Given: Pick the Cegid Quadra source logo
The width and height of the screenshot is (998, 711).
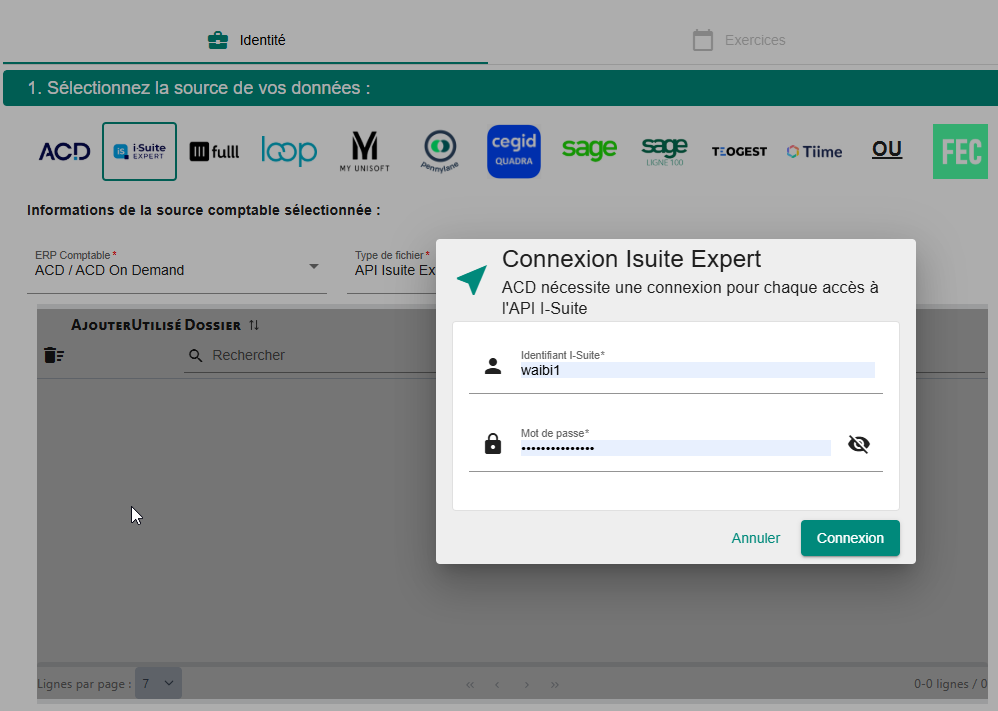Looking at the screenshot, I should (514, 152).
